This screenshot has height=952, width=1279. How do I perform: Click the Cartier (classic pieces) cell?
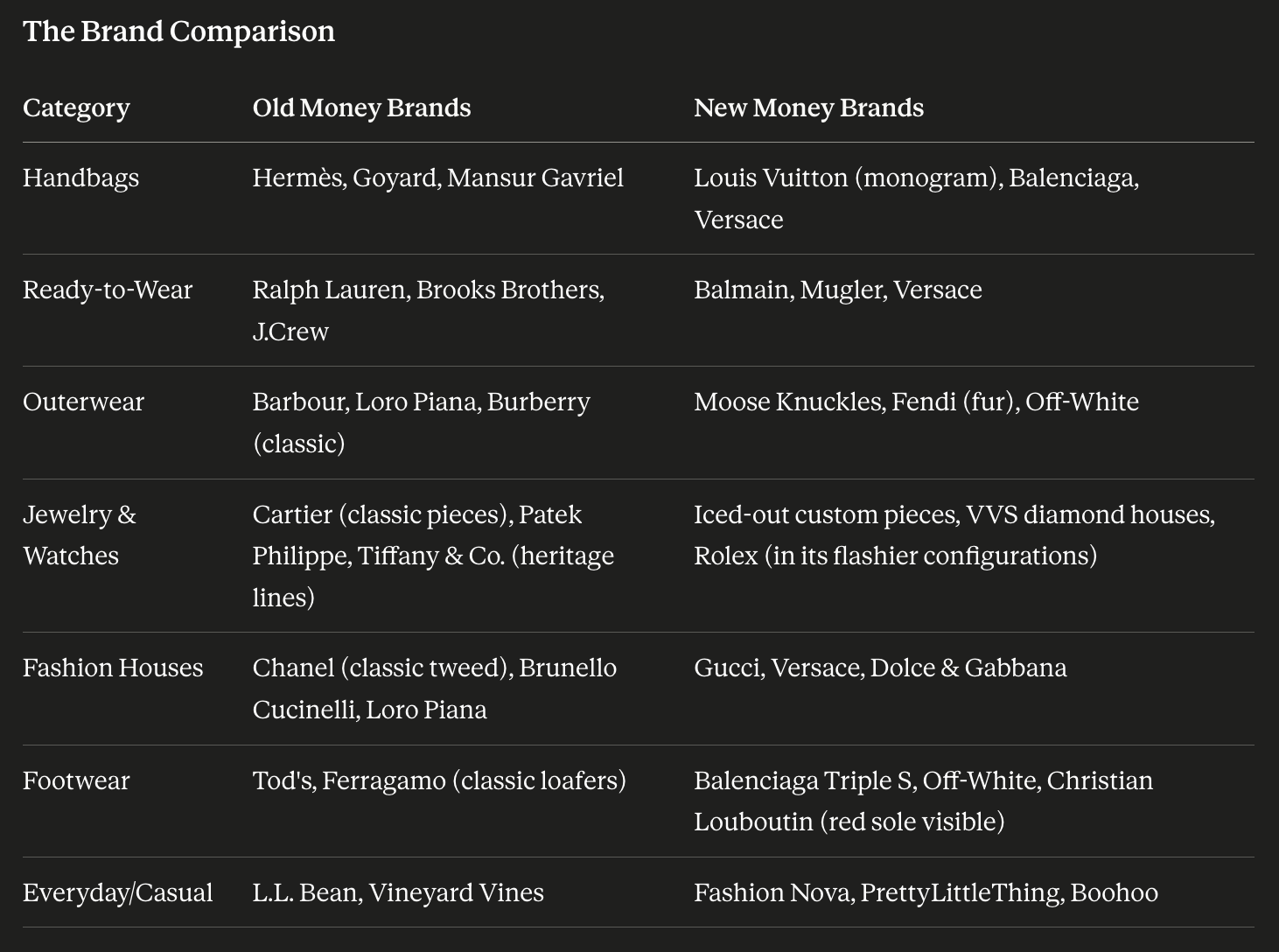tap(433, 556)
